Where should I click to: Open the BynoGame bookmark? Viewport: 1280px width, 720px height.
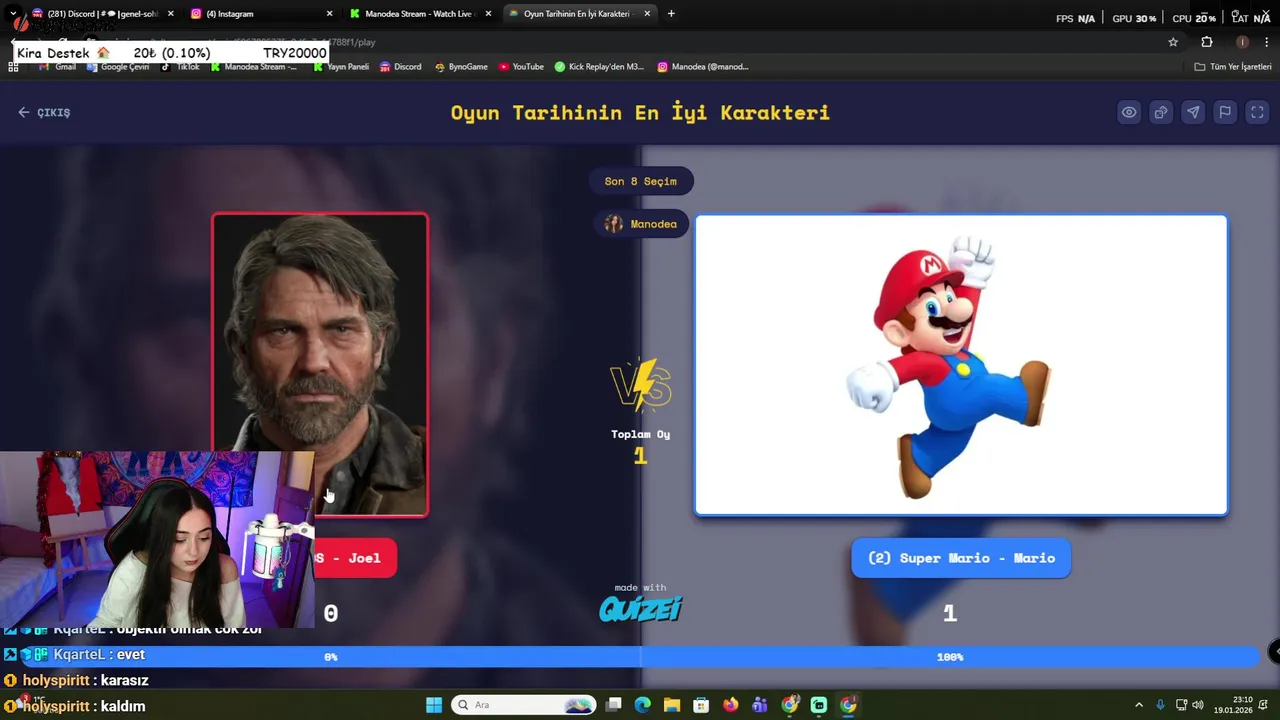[461, 67]
